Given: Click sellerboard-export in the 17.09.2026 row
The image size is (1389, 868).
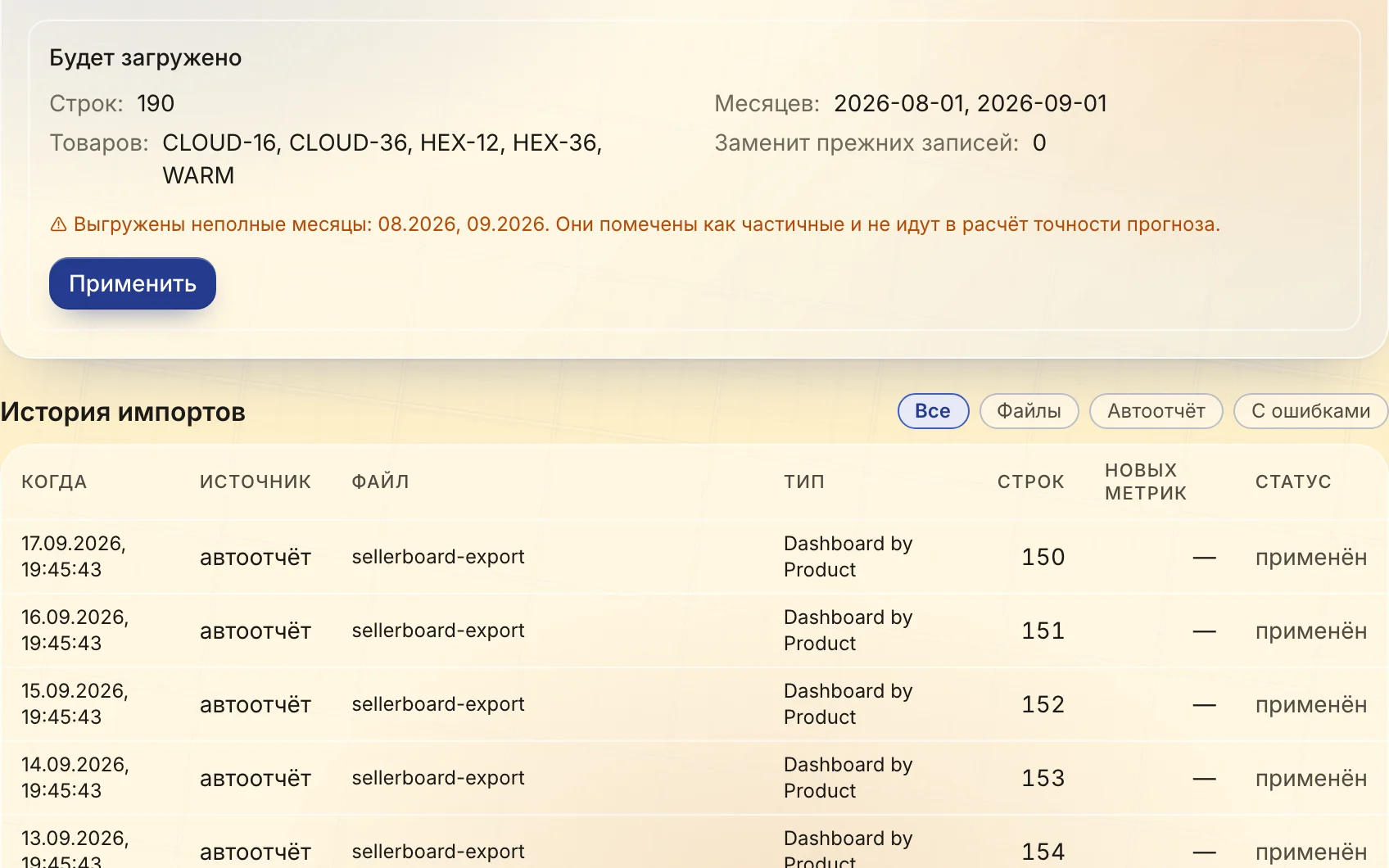Looking at the screenshot, I should click(x=438, y=557).
